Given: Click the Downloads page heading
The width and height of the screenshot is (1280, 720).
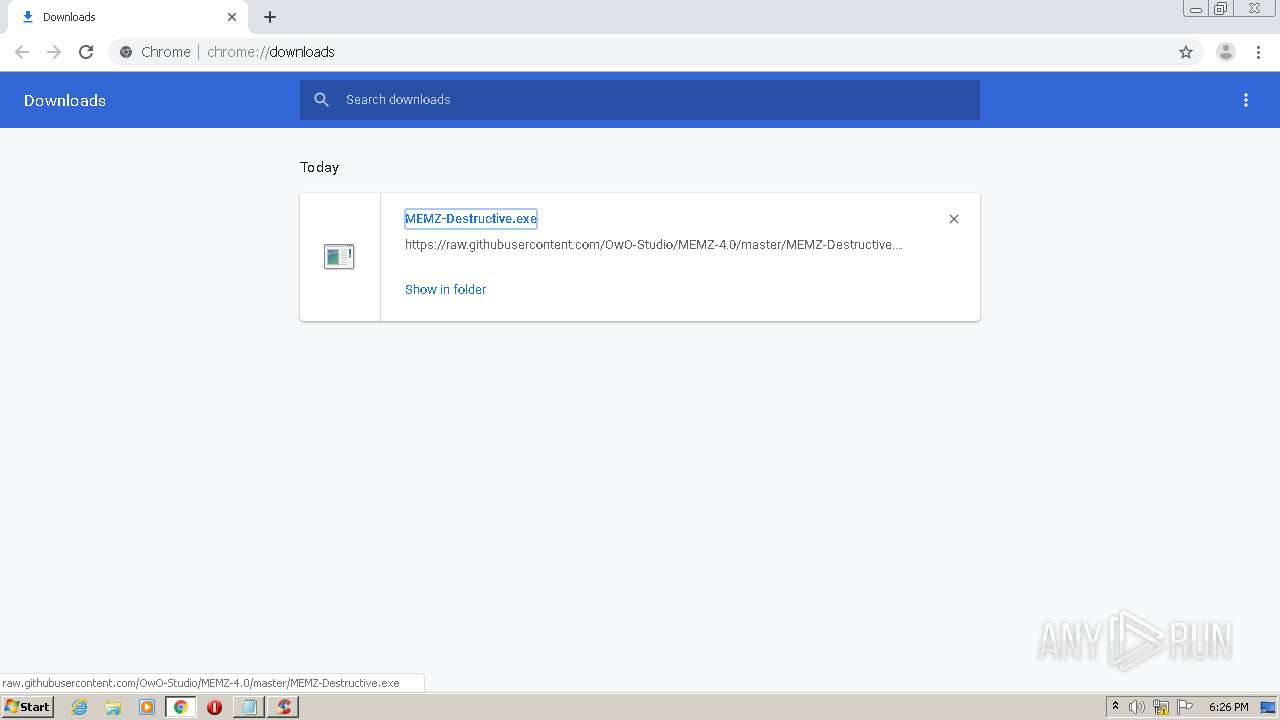Looking at the screenshot, I should (x=65, y=100).
